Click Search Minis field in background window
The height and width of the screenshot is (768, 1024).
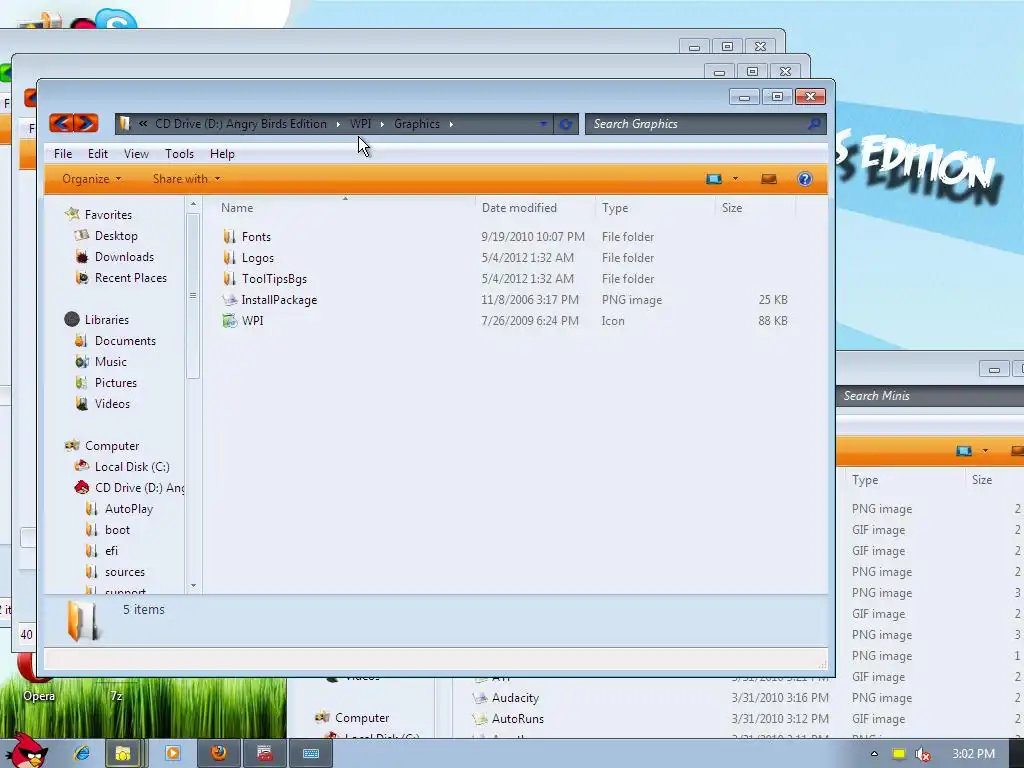point(930,396)
